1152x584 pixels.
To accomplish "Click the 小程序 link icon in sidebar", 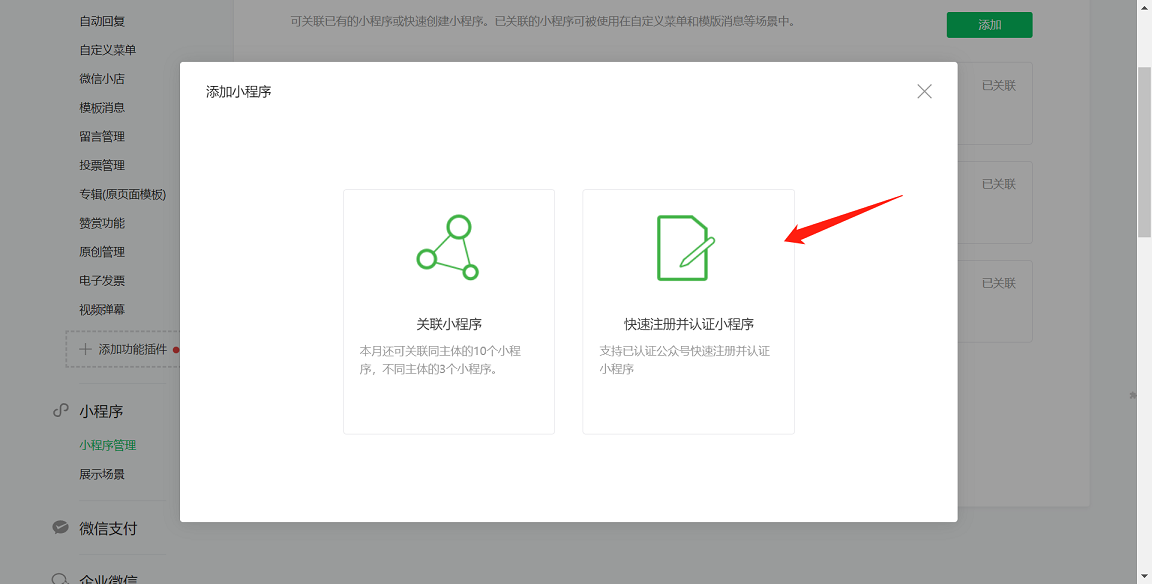I will click(61, 411).
